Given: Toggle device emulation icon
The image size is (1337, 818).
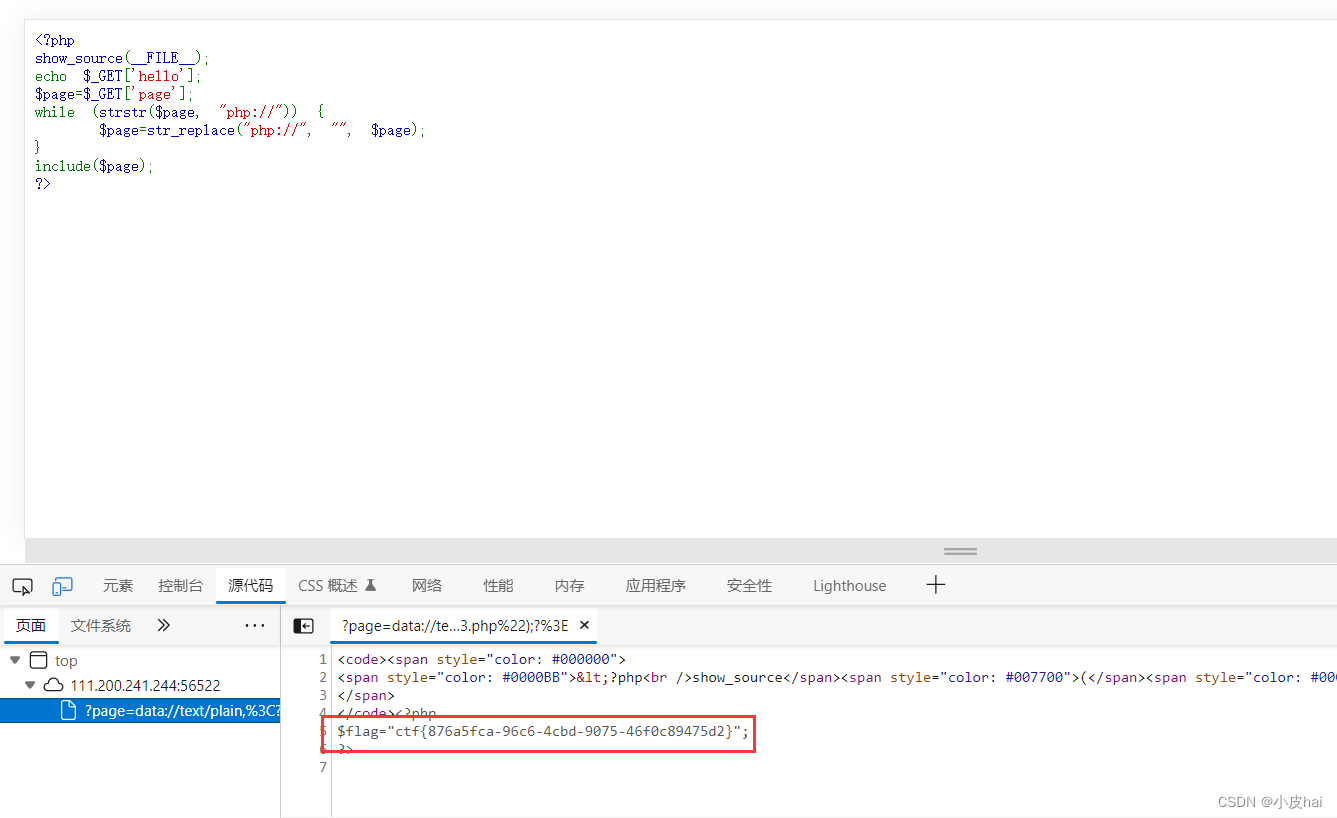Looking at the screenshot, I should [63, 586].
